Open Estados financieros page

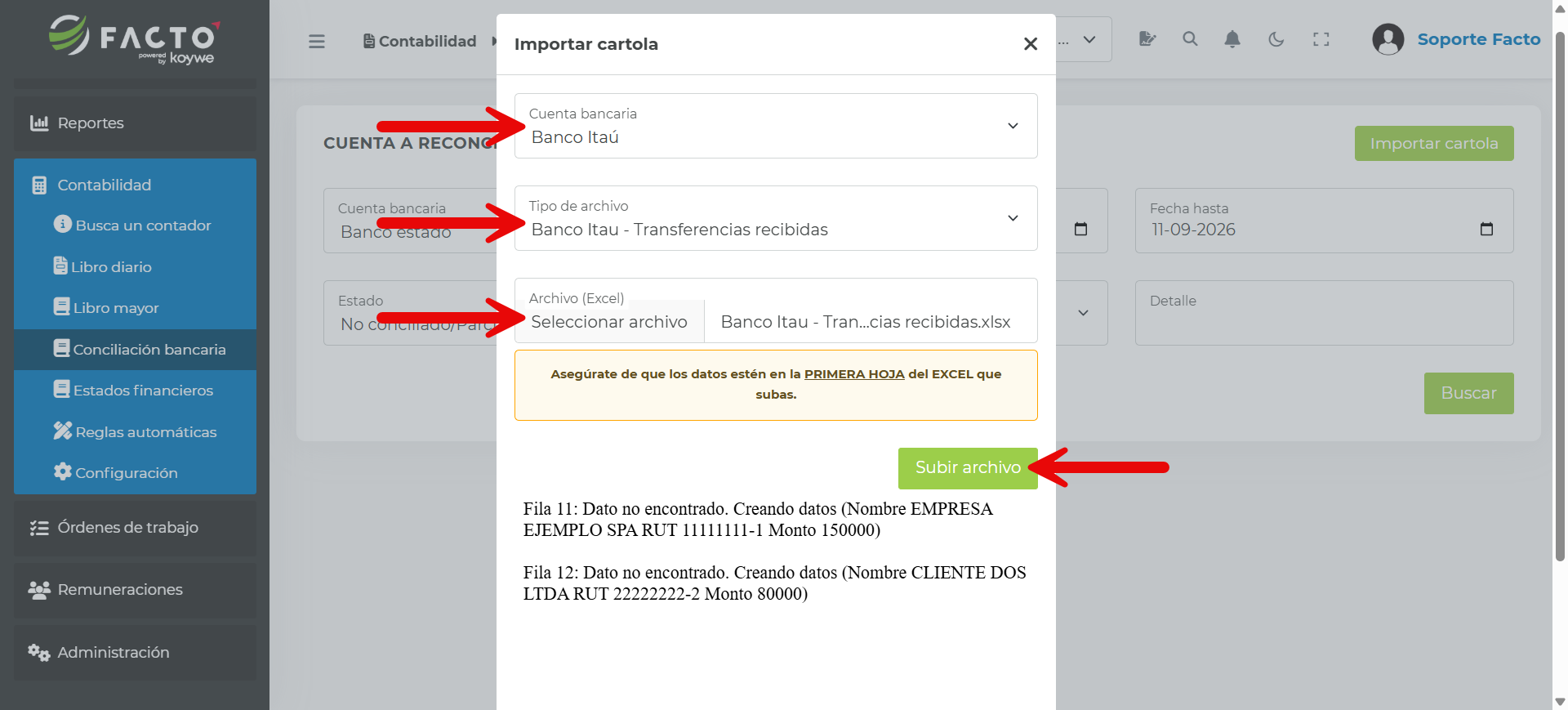click(x=135, y=391)
